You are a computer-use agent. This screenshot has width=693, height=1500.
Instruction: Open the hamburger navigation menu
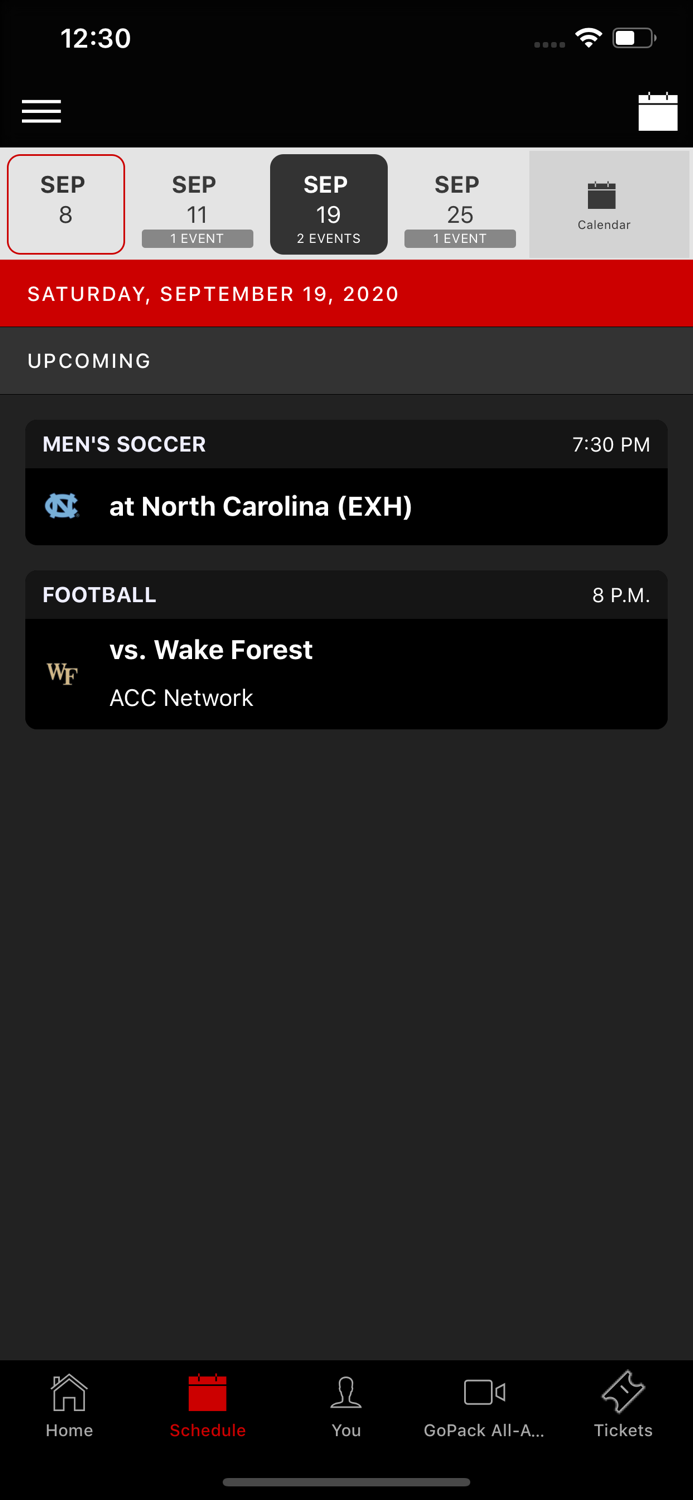click(41, 111)
